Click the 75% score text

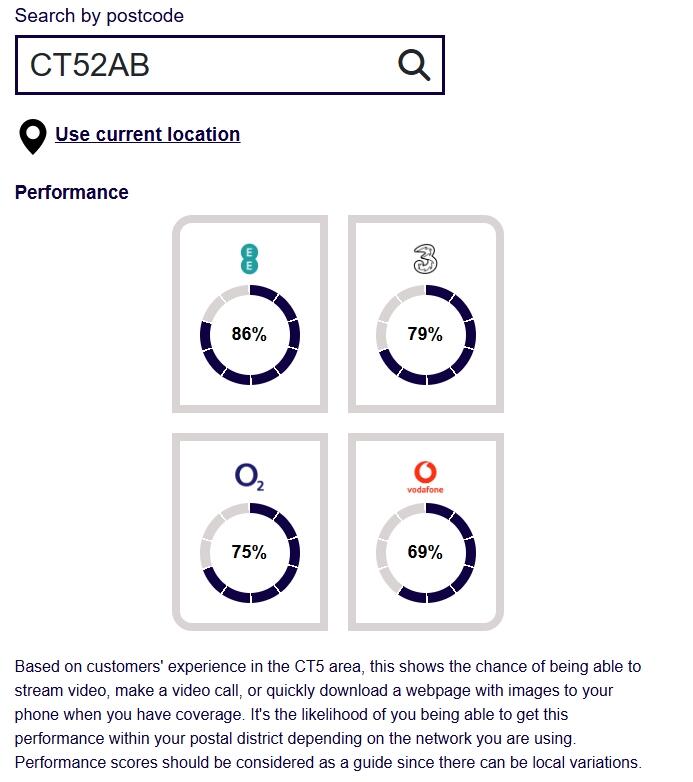pos(249,552)
